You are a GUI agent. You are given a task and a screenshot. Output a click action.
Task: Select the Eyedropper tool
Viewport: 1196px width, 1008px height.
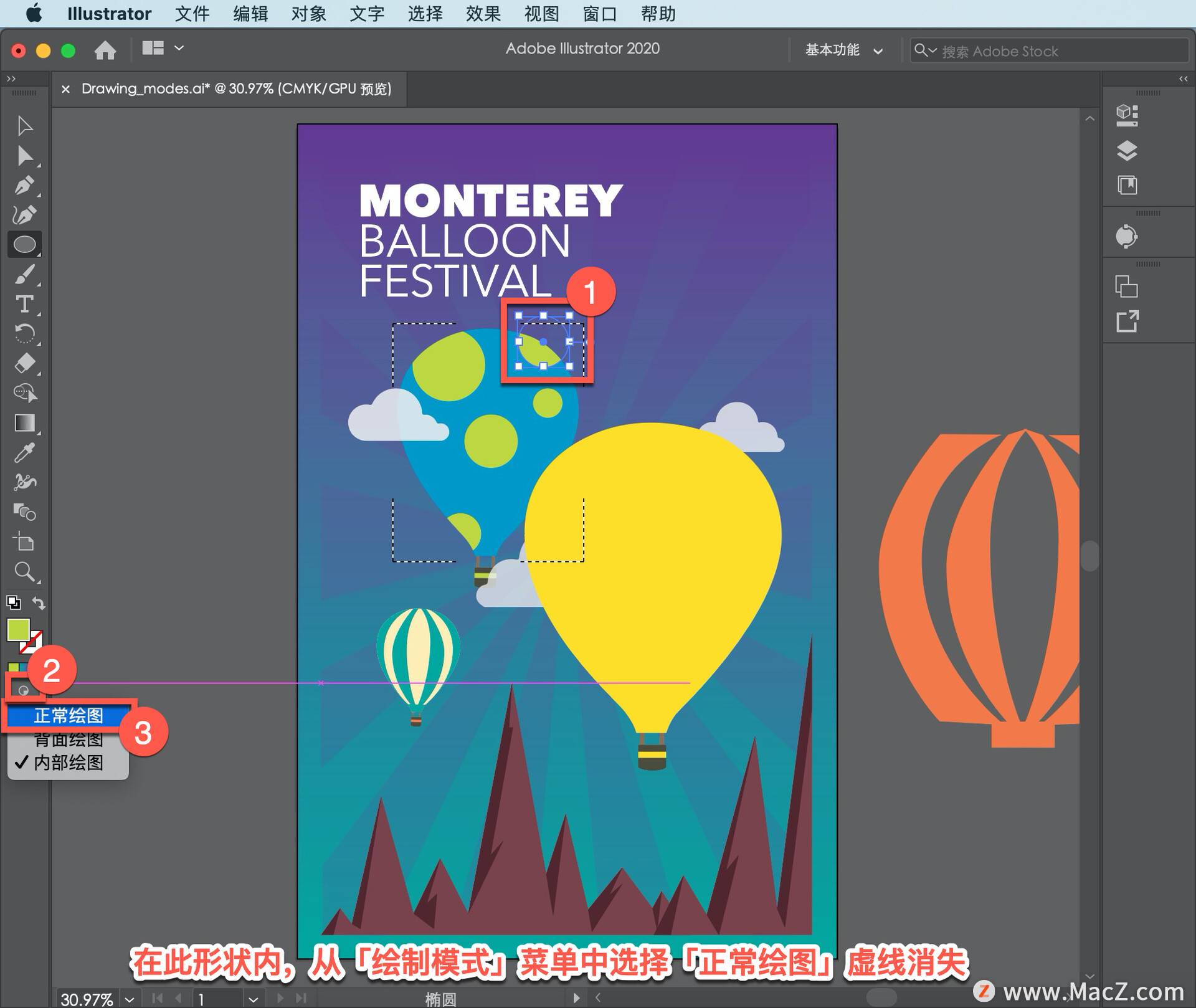24,453
